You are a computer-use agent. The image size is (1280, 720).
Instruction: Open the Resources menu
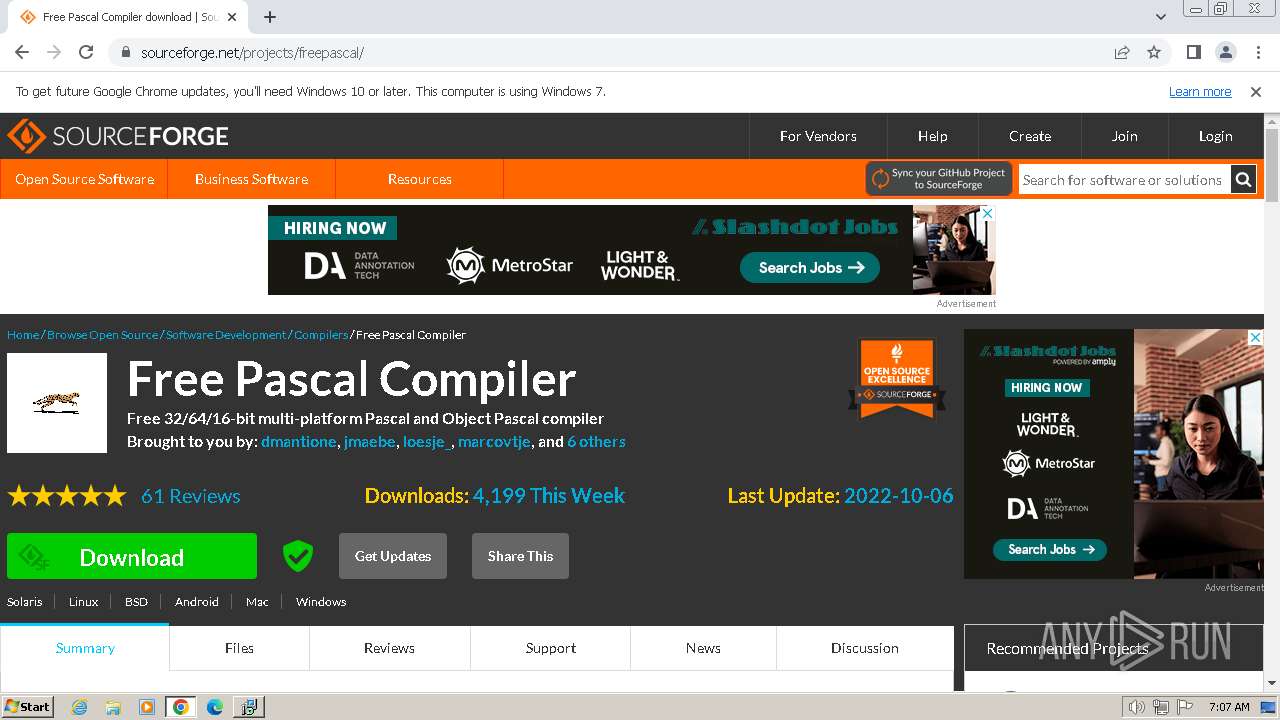(419, 179)
